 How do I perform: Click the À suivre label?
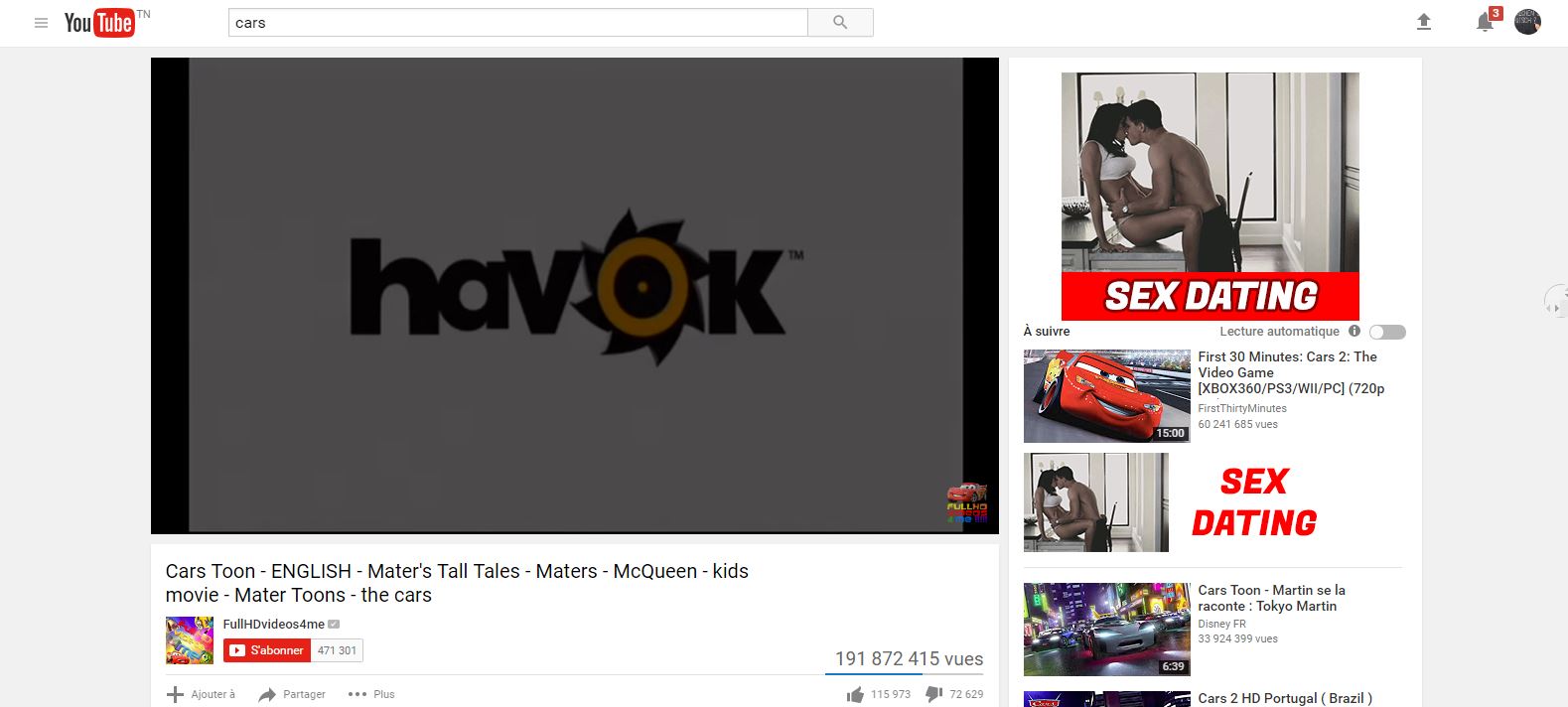1047,332
